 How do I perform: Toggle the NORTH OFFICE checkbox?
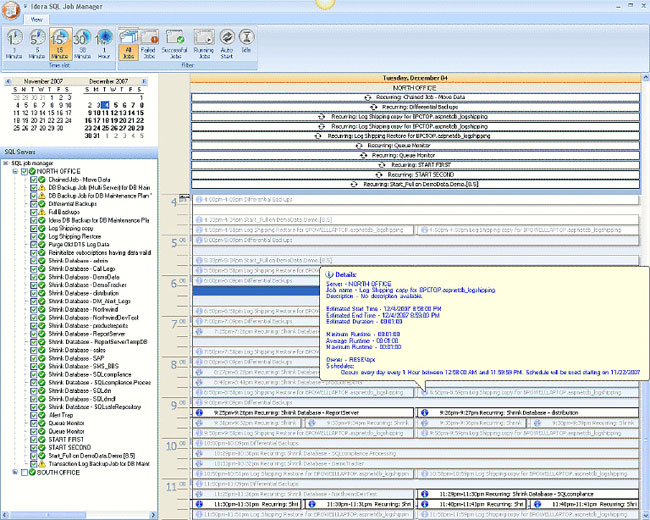(24, 171)
